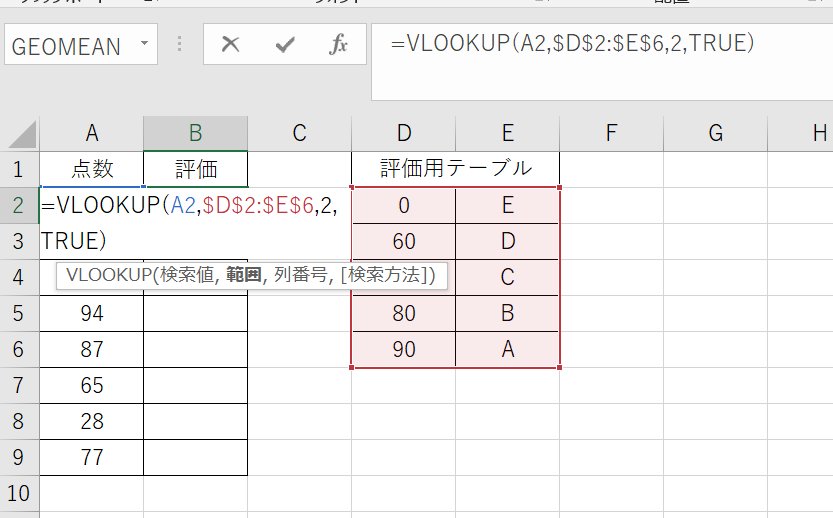Click the Enter checkmark formula button

(285, 45)
